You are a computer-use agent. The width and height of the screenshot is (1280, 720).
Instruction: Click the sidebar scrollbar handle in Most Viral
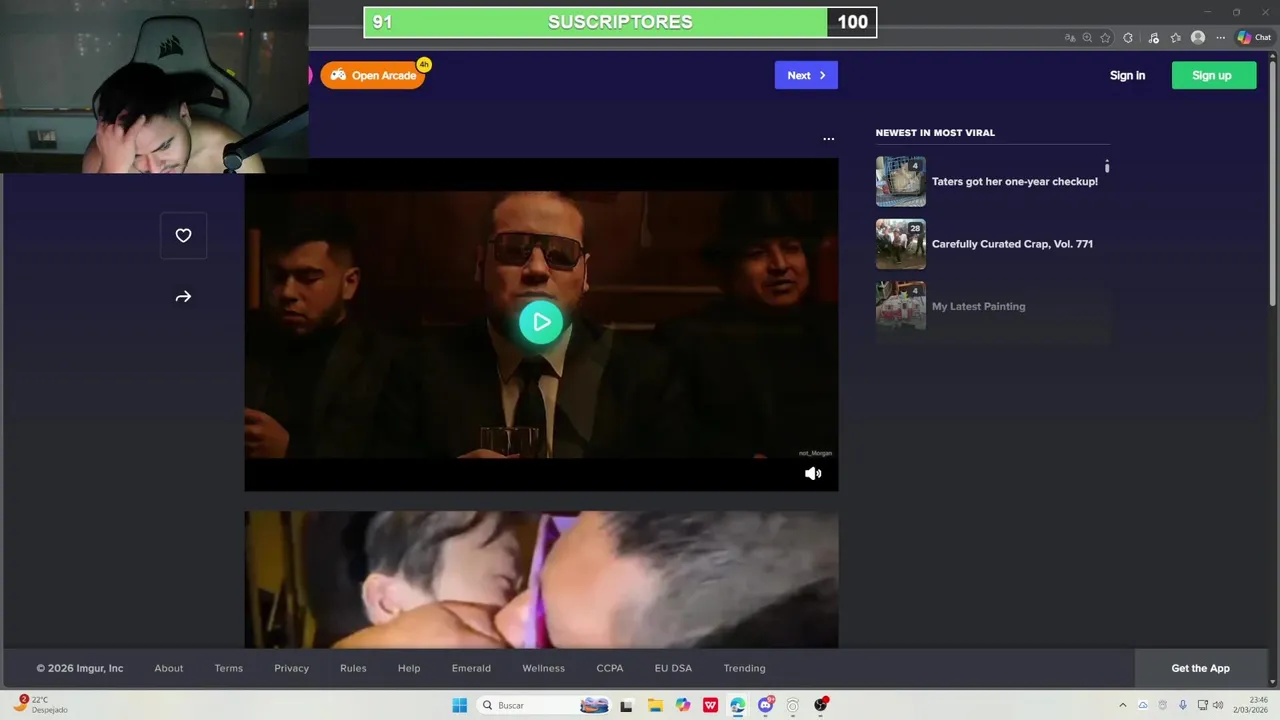pos(1107,166)
